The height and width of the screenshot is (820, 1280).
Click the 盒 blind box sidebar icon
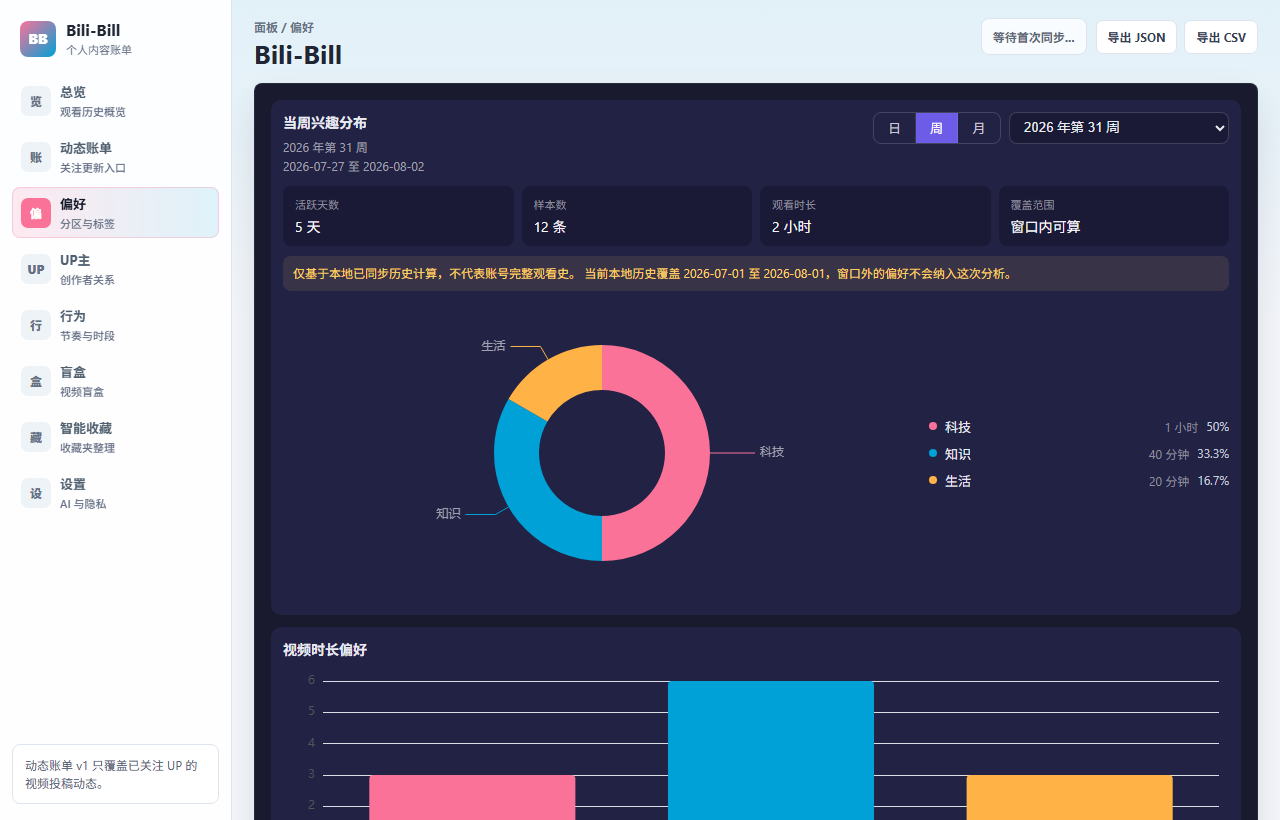(36, 381)
